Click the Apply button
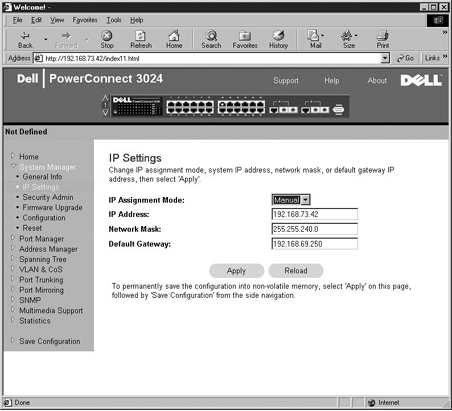The image size is (452, 411). point(236,271)
